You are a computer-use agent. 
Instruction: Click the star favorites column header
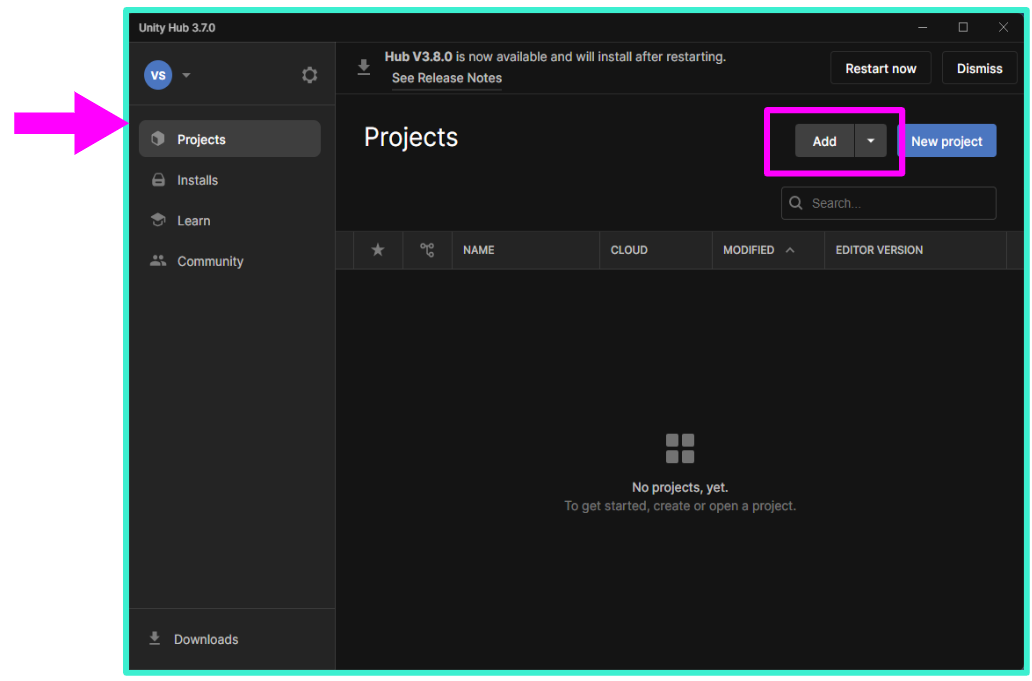378,250
